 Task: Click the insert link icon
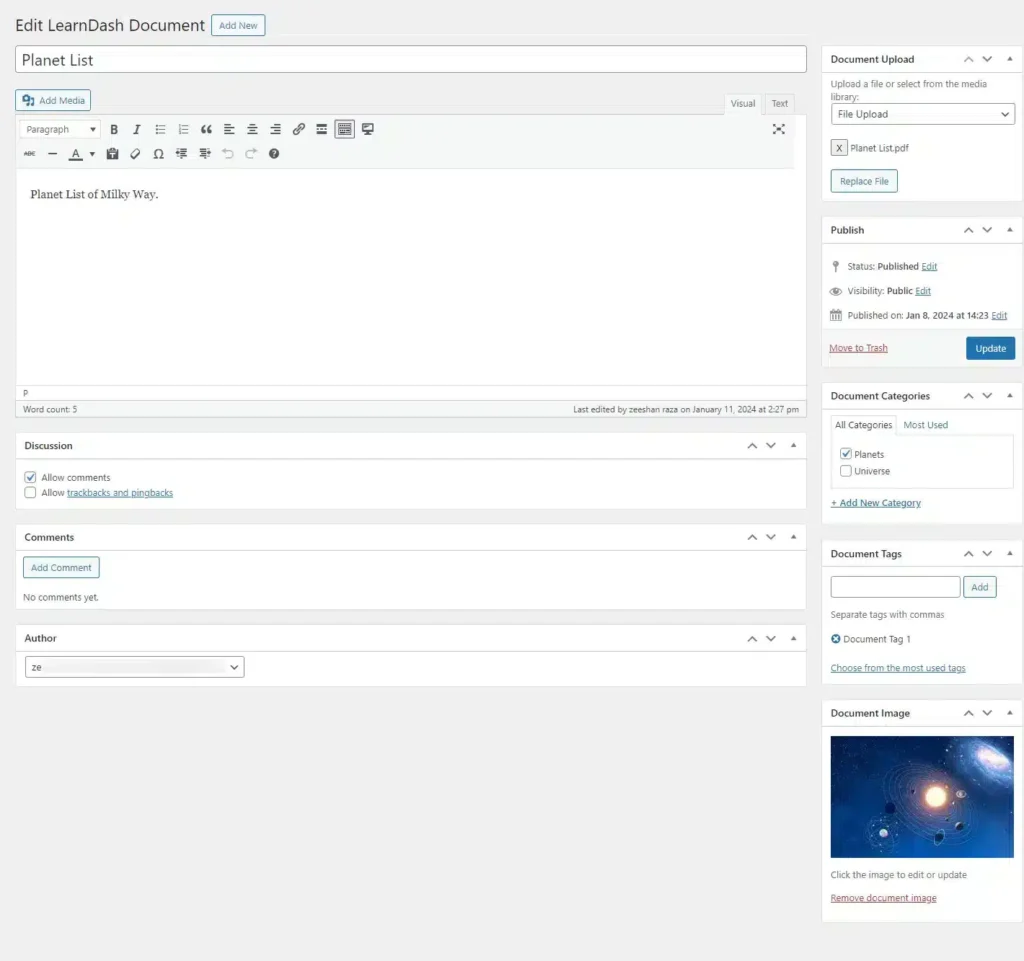coord(298,129)
